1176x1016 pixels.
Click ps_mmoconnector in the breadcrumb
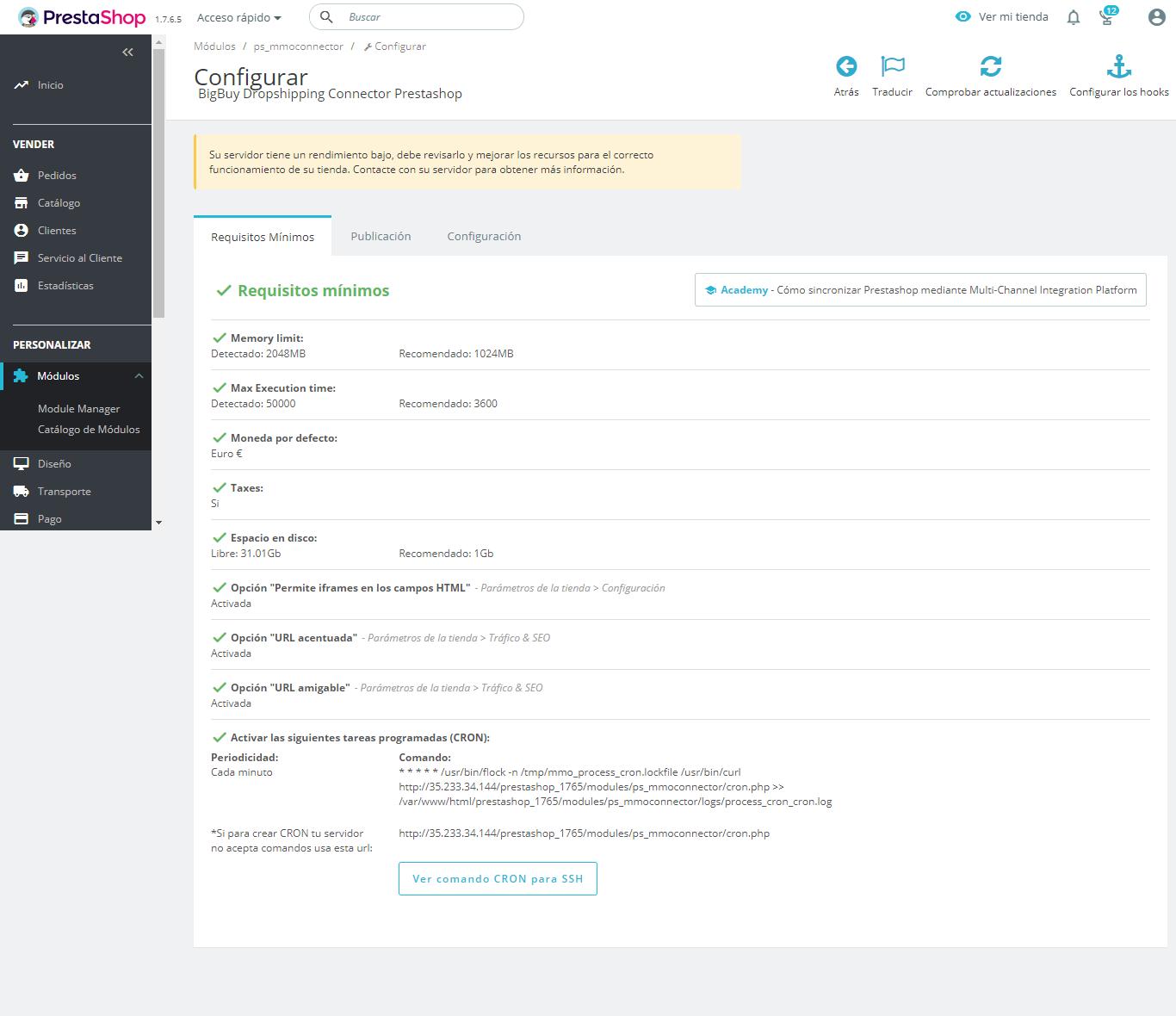pos(298,46)
